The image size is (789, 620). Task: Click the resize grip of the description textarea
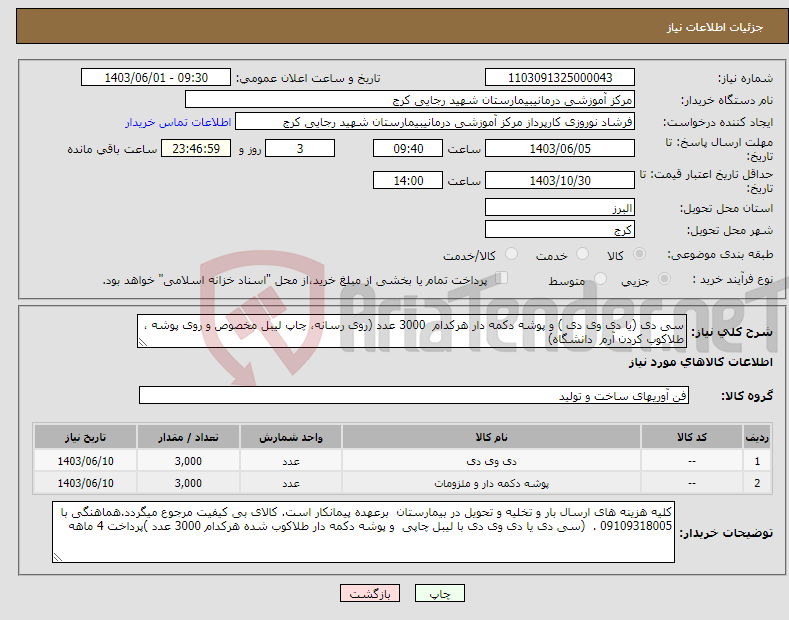[142, 343]
